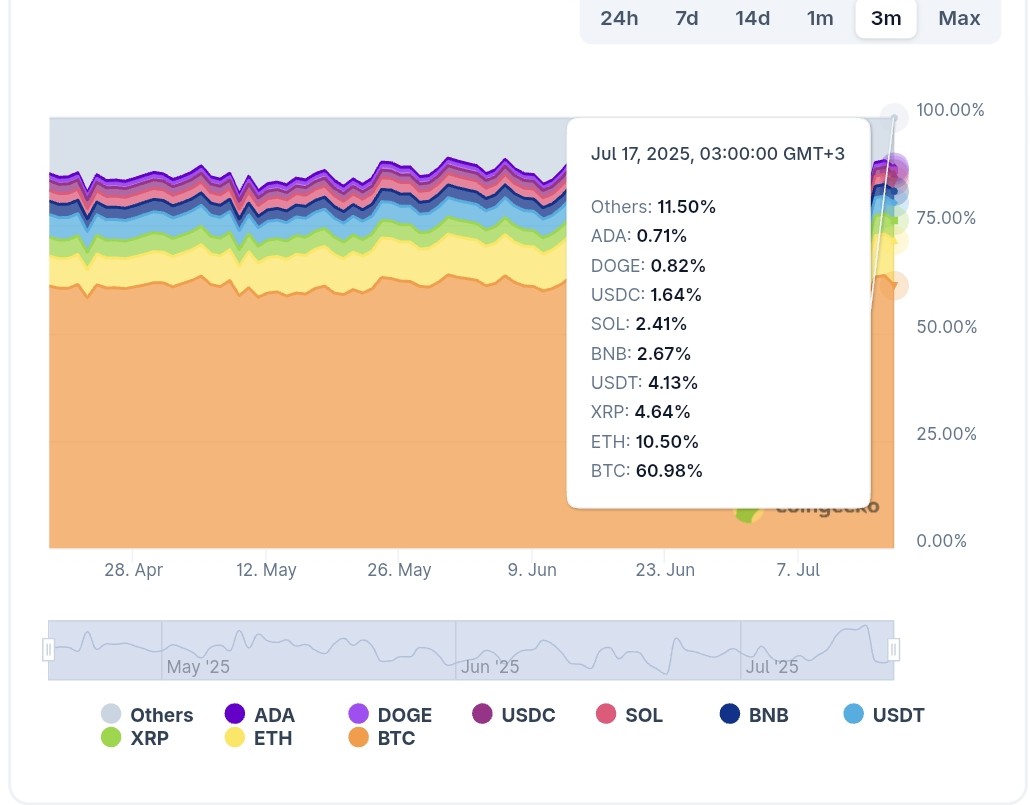Grab the left navigator range handle
Image resolution: width=1030 pixels, height=805 pixels.
[x=48, y=650]
